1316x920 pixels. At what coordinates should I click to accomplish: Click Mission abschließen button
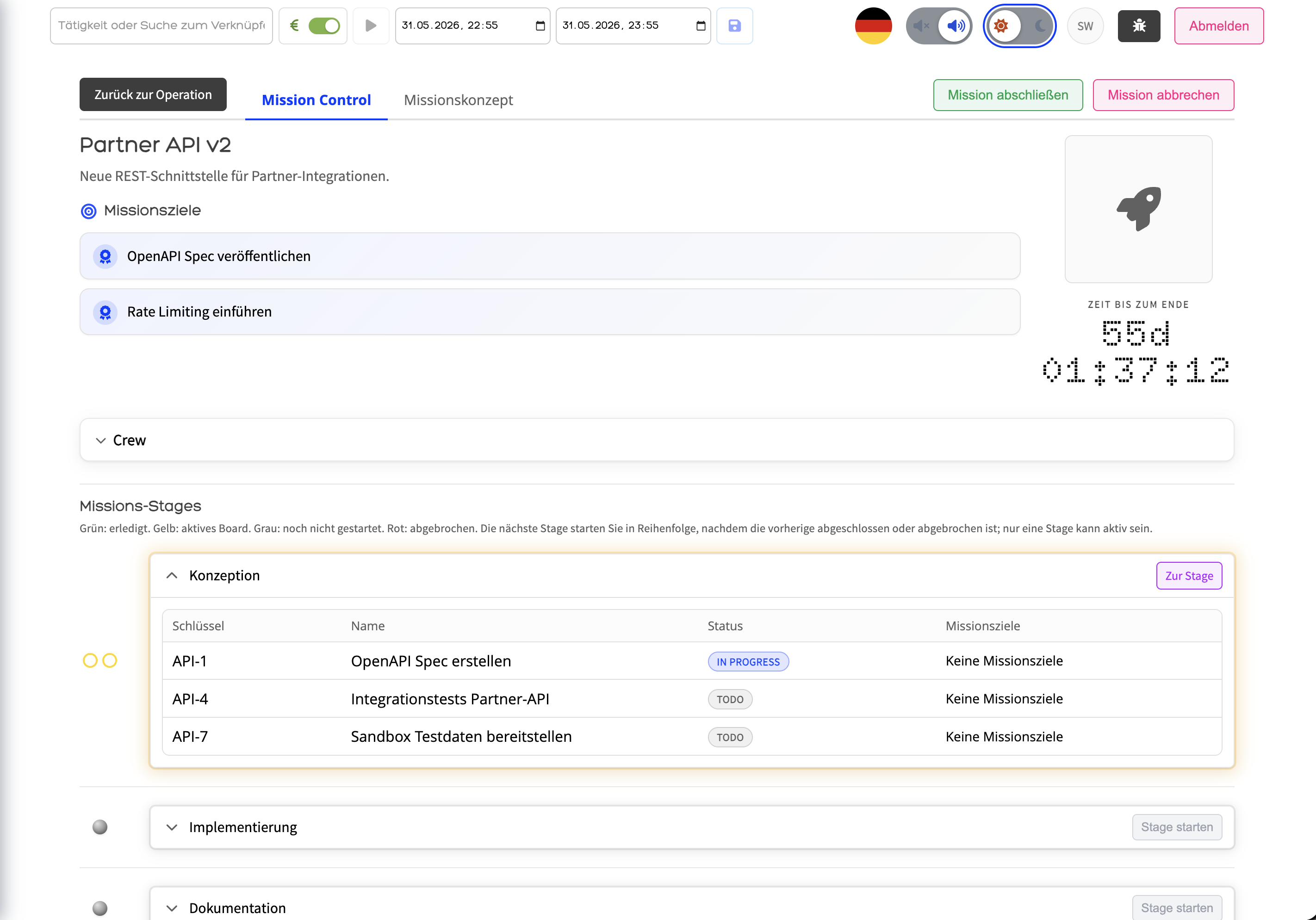[x=1008, y=95]
